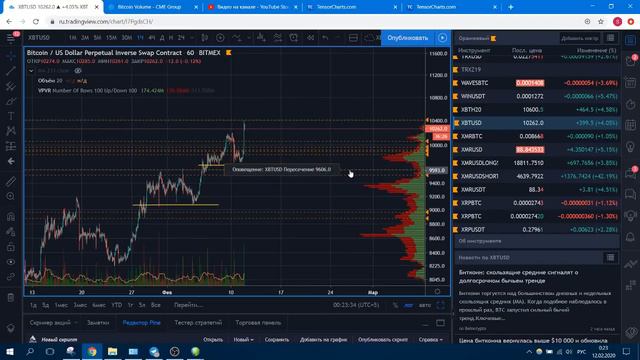Select the text annotation tool
The height and width of the screenshot is (360, 640).
[x=11, y=116]
